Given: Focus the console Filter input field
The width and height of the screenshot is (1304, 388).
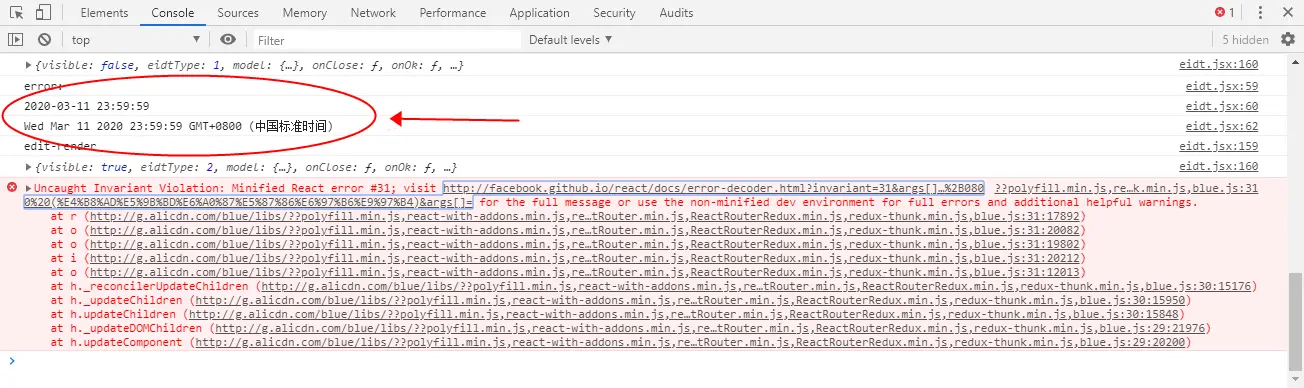Looking at the screenshot, I should pos(386,40).
